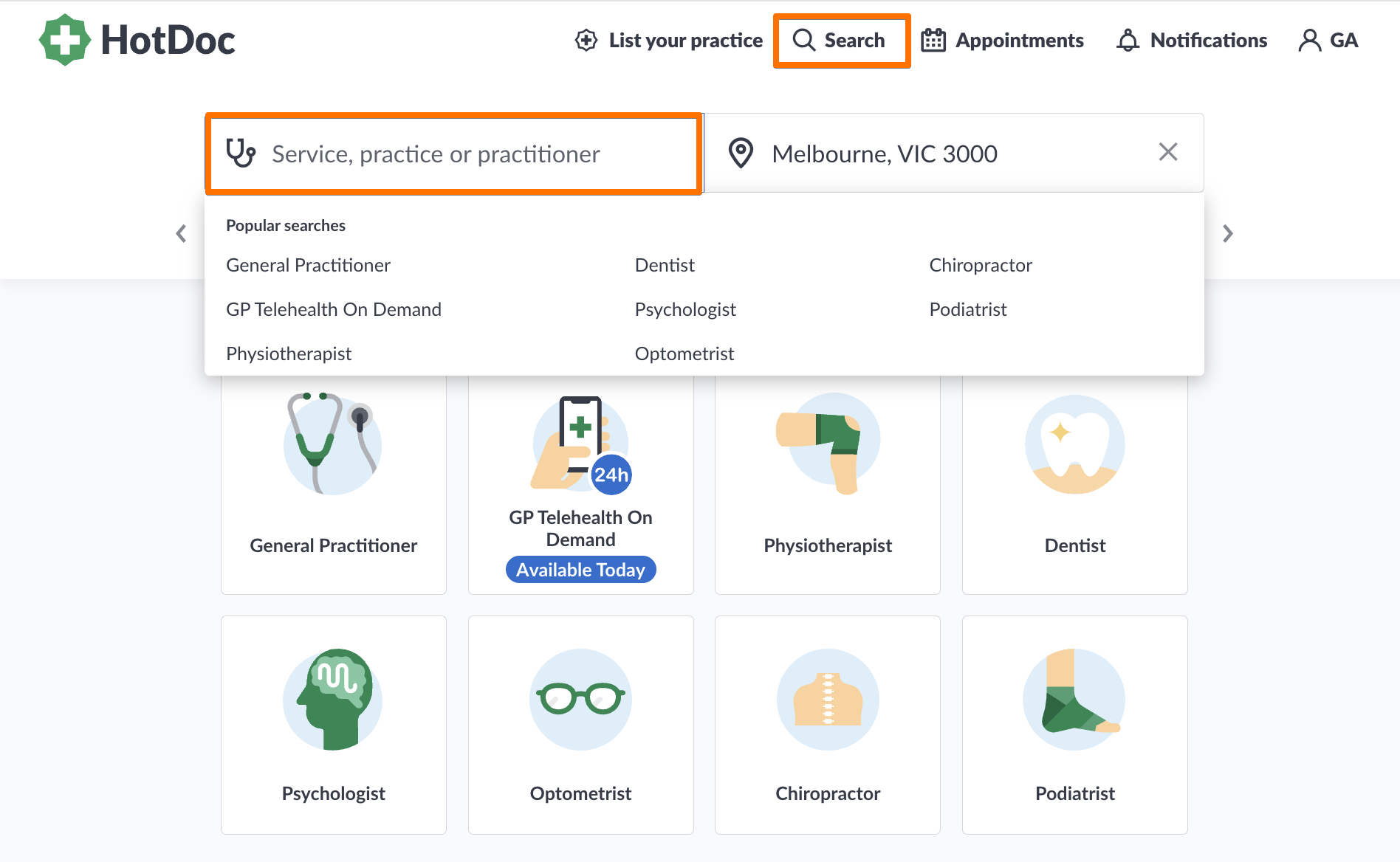
Task: Click the user profile icon
Action: point(1310,40)
